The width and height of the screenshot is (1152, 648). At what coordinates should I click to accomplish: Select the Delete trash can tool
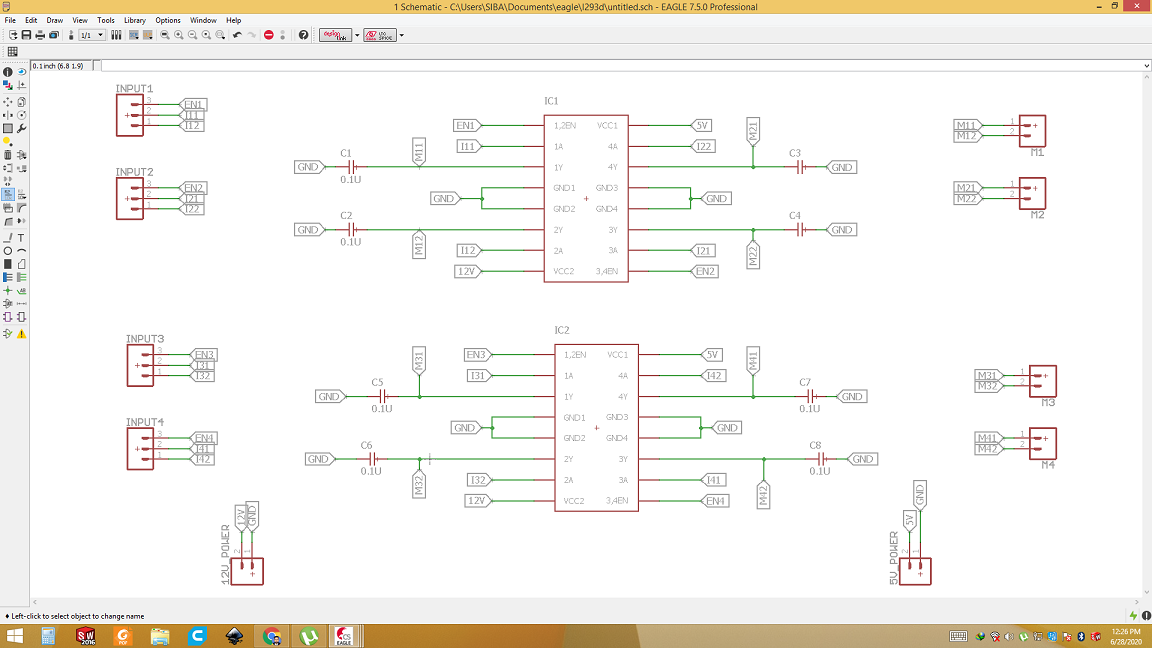click(7, 155)
